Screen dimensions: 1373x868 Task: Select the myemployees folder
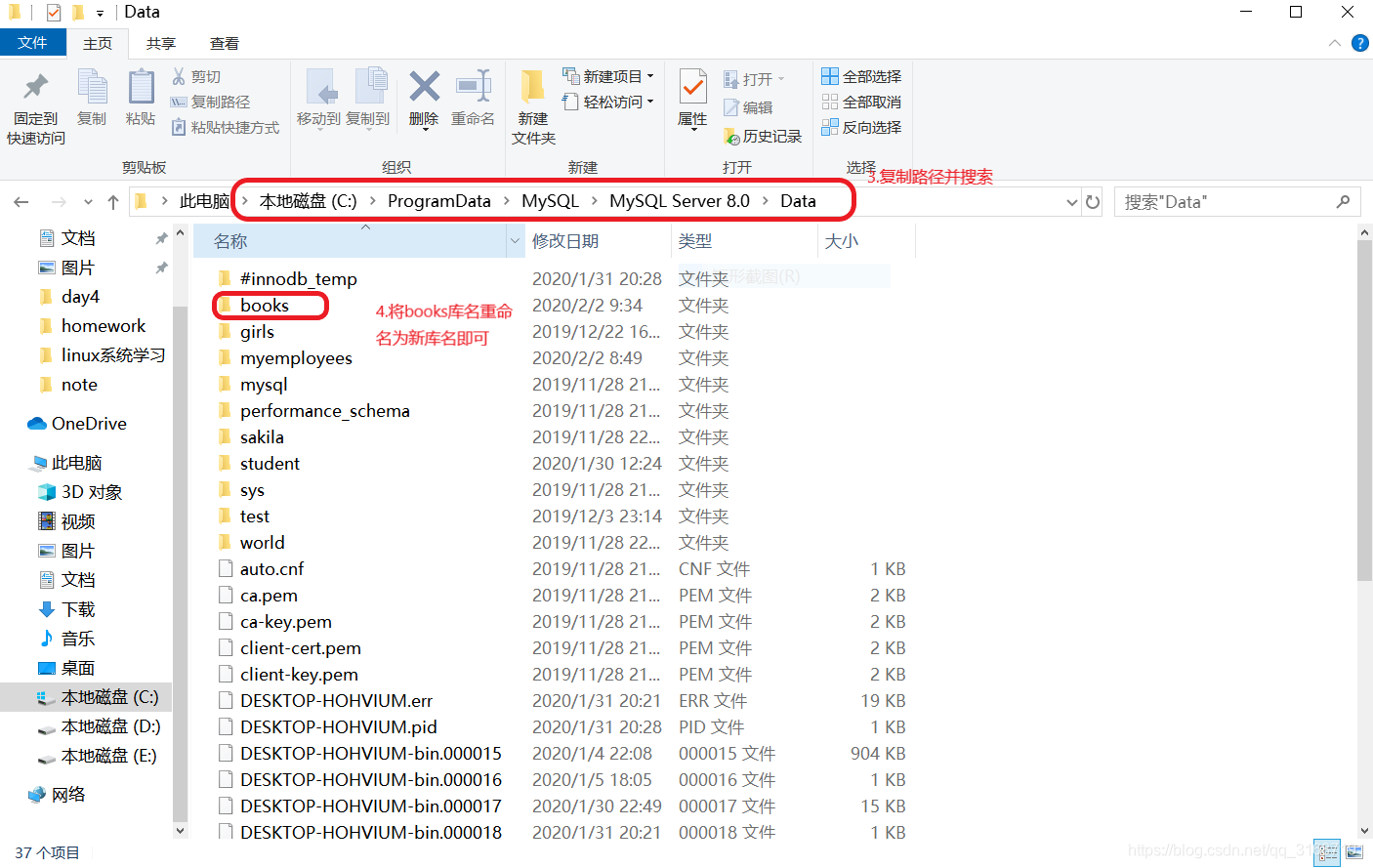(296, 358)
